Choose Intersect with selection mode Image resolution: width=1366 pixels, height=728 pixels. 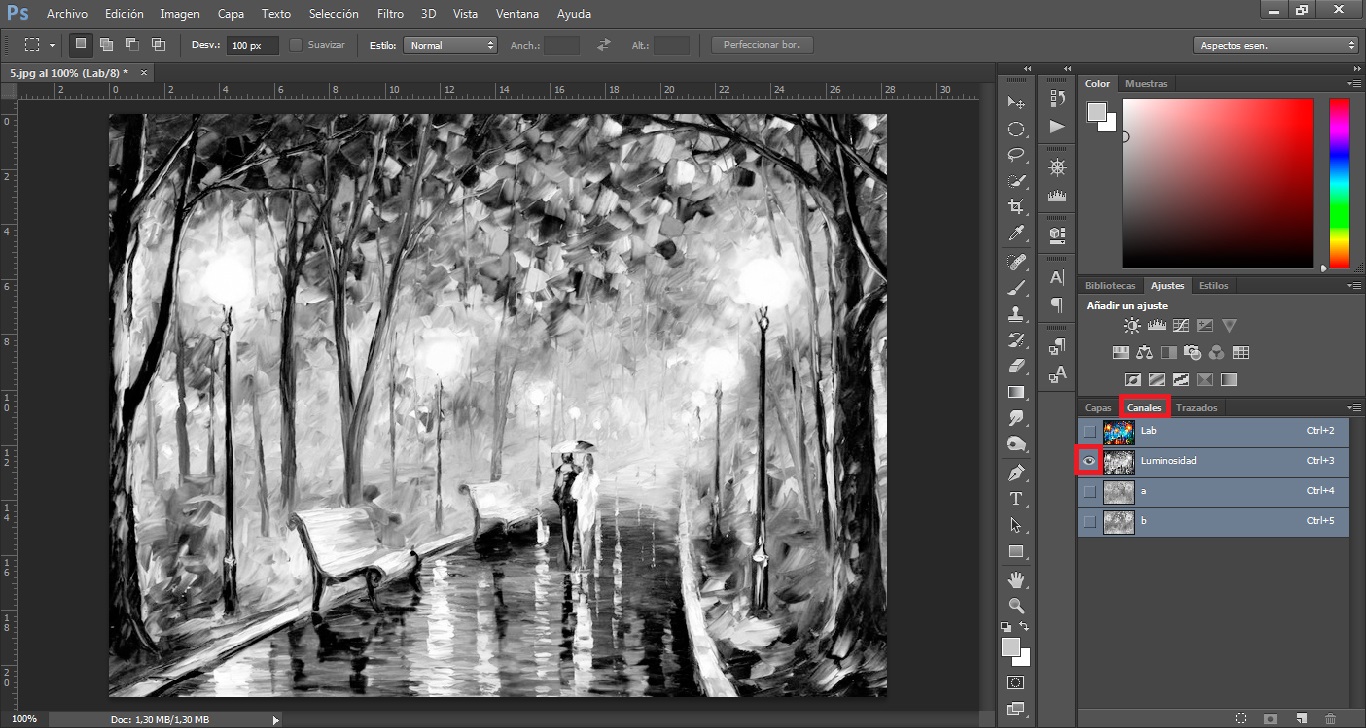(x=158, y=44)
